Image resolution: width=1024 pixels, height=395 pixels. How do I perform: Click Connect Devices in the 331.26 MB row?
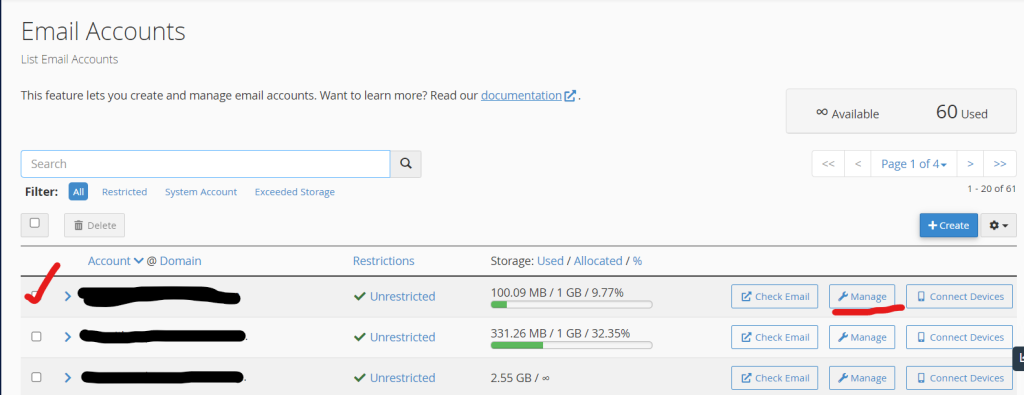click(x=959, y=337)
